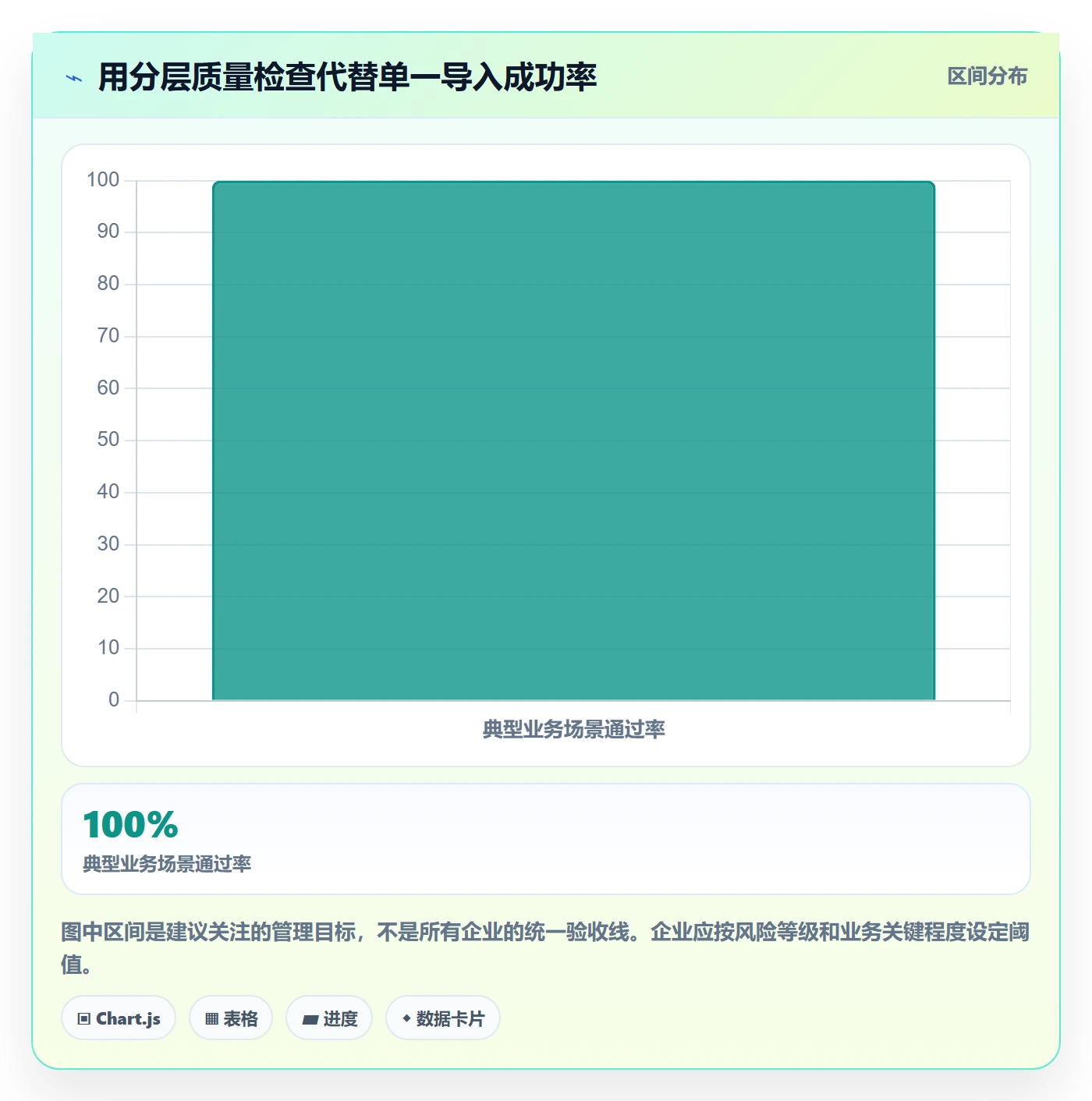Click the teal bar in the chart
This screenshot has width=1092, height=1101.
pos(573,441)
